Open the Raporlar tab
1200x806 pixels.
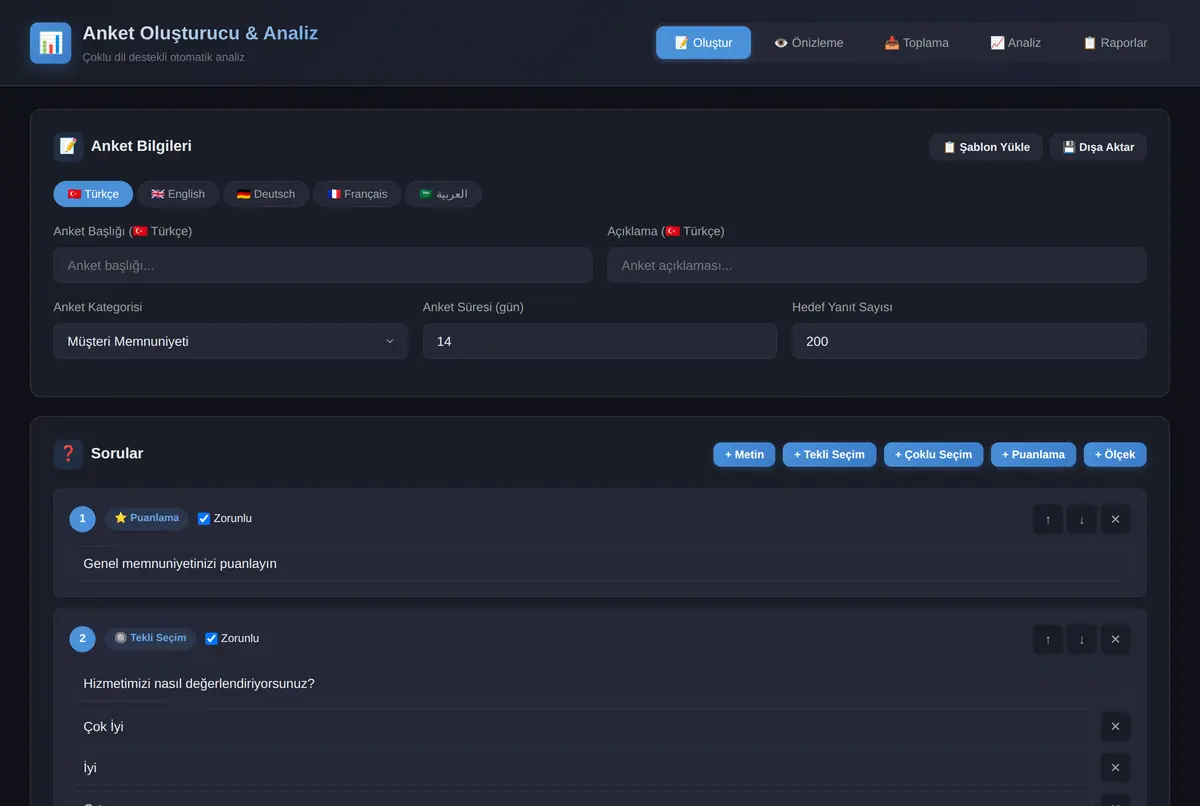1114,43
